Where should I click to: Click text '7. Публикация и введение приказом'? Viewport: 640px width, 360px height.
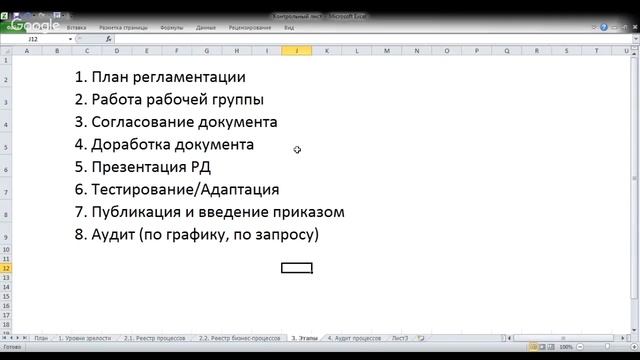click(209, 211)
